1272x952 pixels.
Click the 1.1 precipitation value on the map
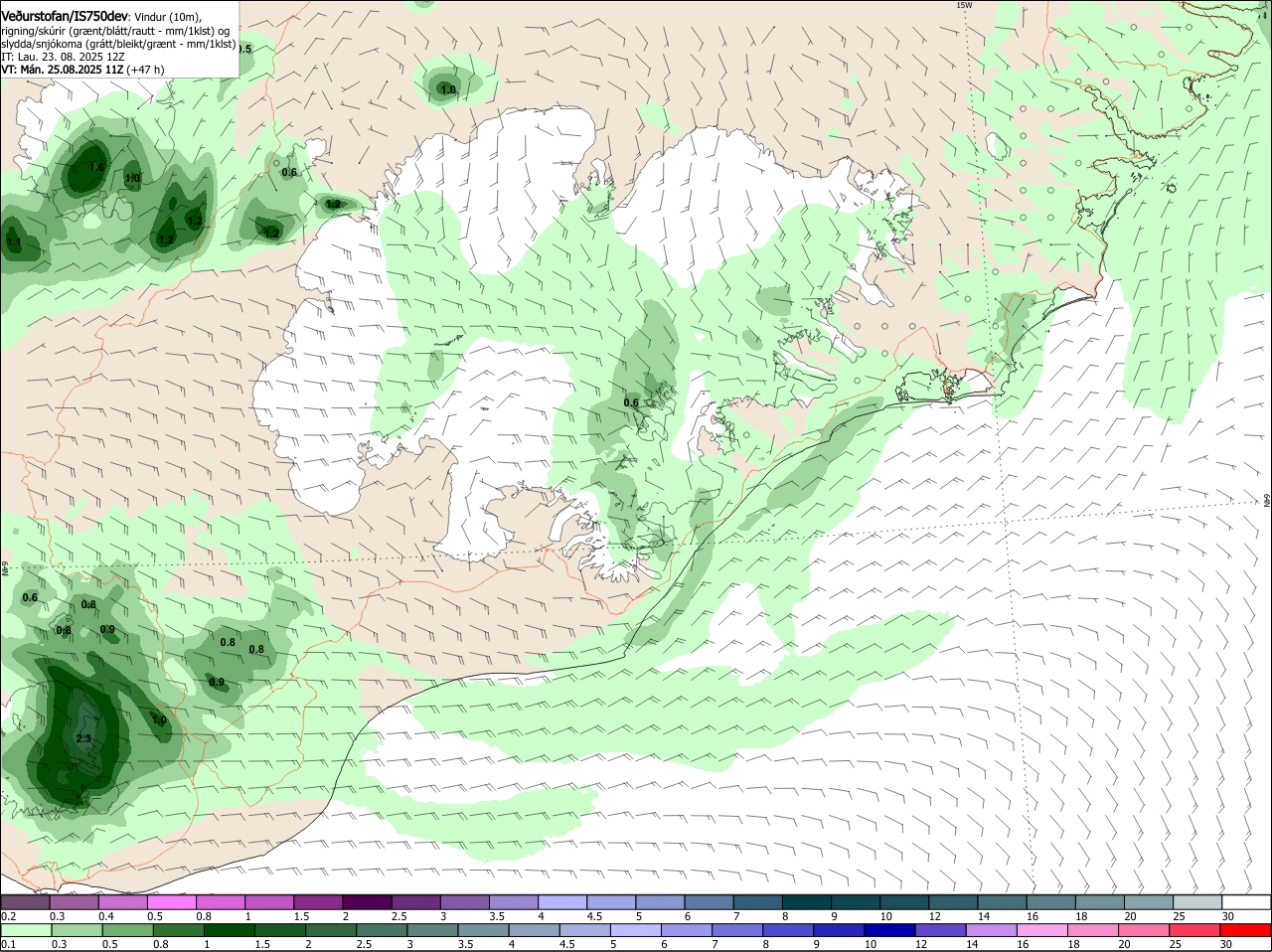click(14, 241)
